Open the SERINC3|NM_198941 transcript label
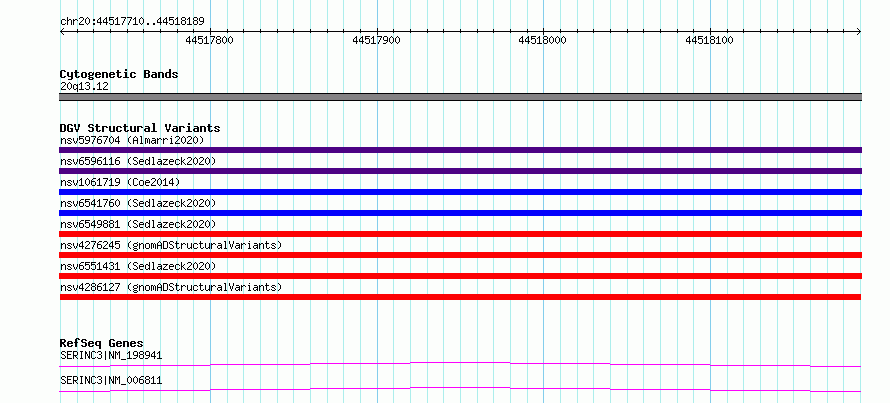The height and width of the screenshot is (403, 890). tap(111, 356)
